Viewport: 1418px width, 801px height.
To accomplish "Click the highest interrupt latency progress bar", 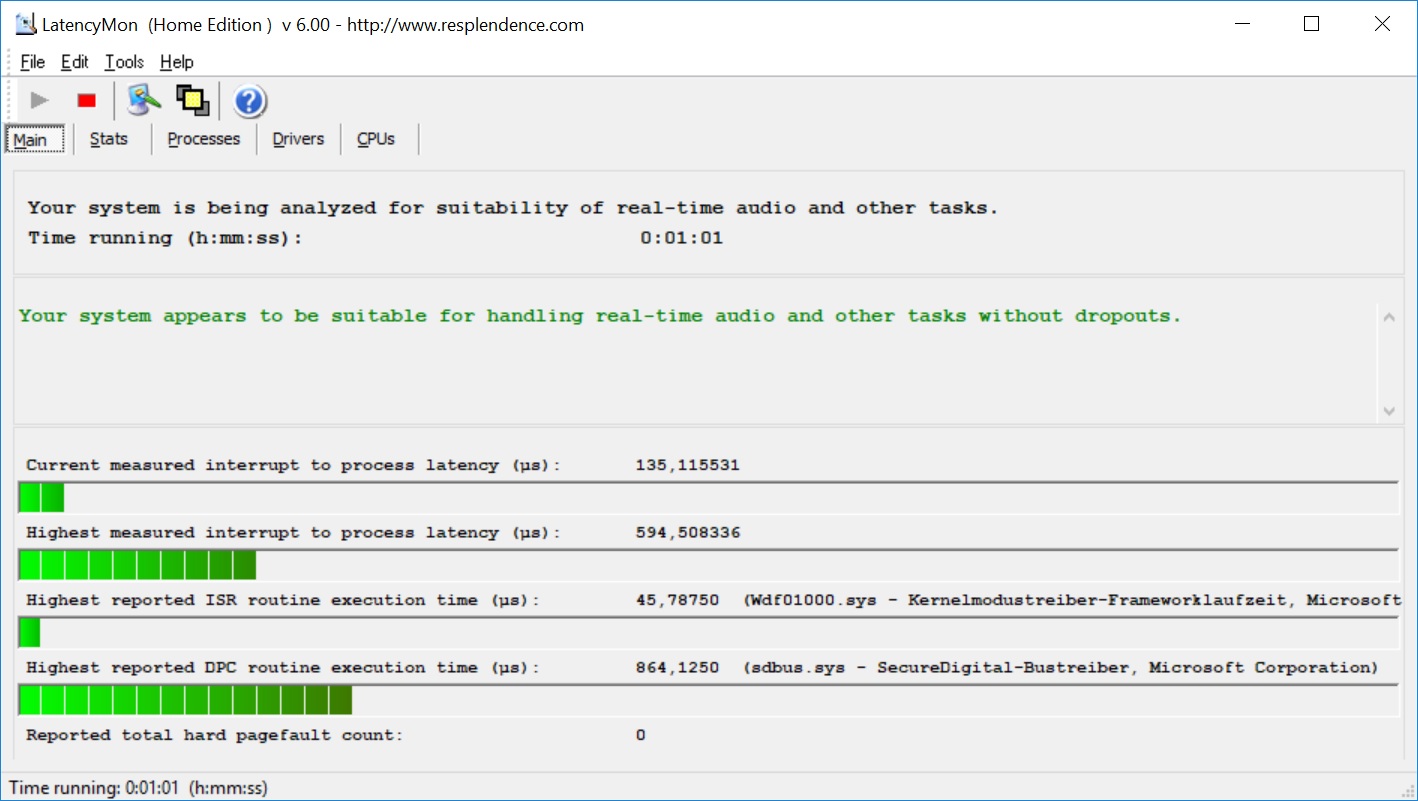I will [708, 565].
